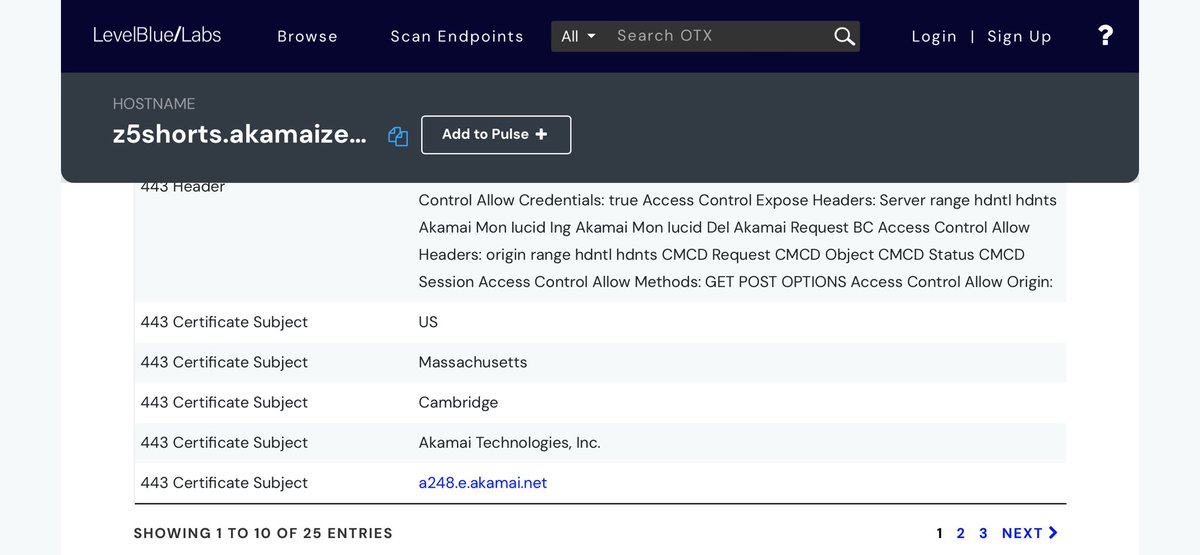Select page 1 in the pagination
The image size is (1200, 555).
(939, 533)
